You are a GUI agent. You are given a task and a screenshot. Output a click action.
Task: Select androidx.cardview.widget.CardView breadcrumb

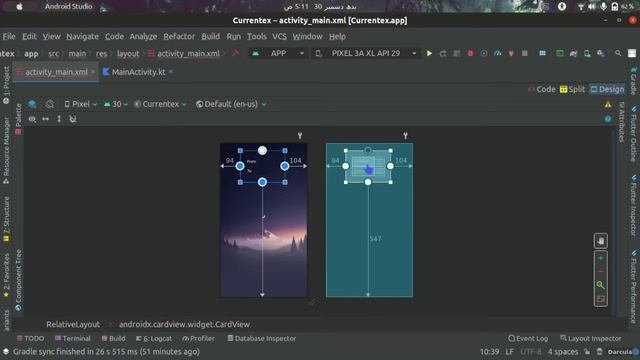click(x=184, y=324)
